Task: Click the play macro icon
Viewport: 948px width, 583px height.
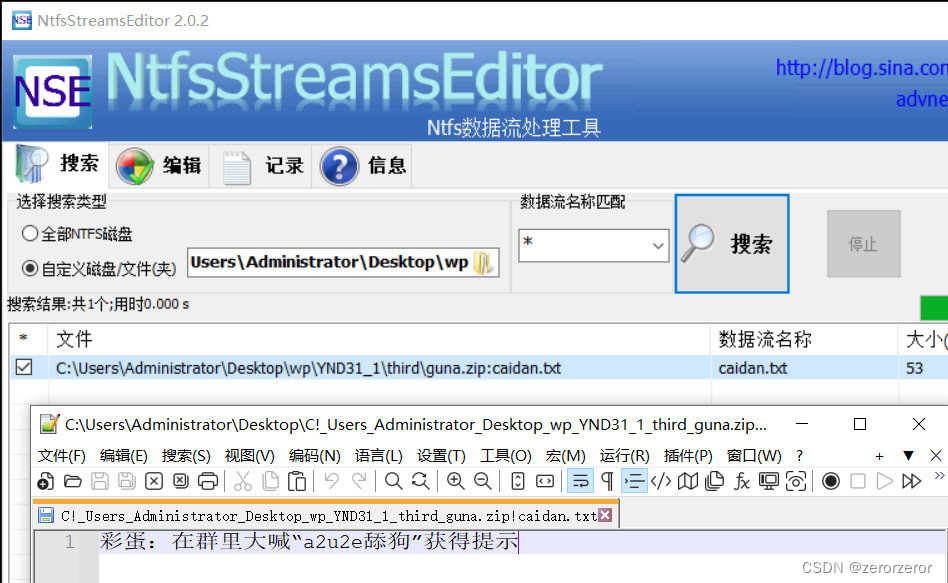Action: click(885, 481)
